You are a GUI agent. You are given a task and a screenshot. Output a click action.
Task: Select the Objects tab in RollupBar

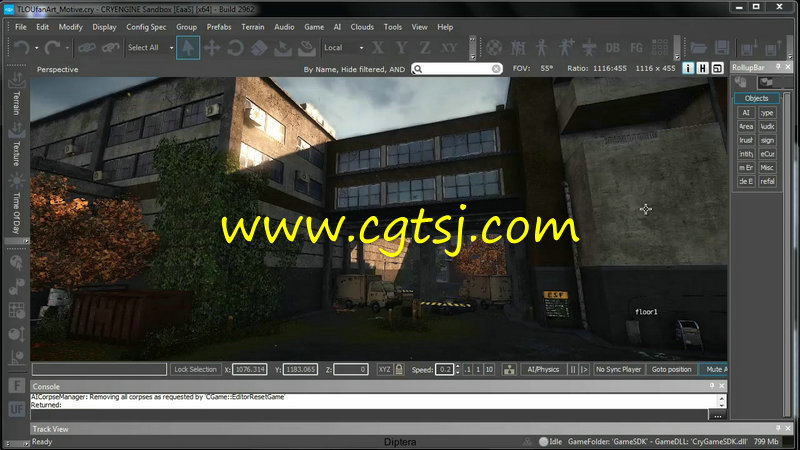point(757,98)
